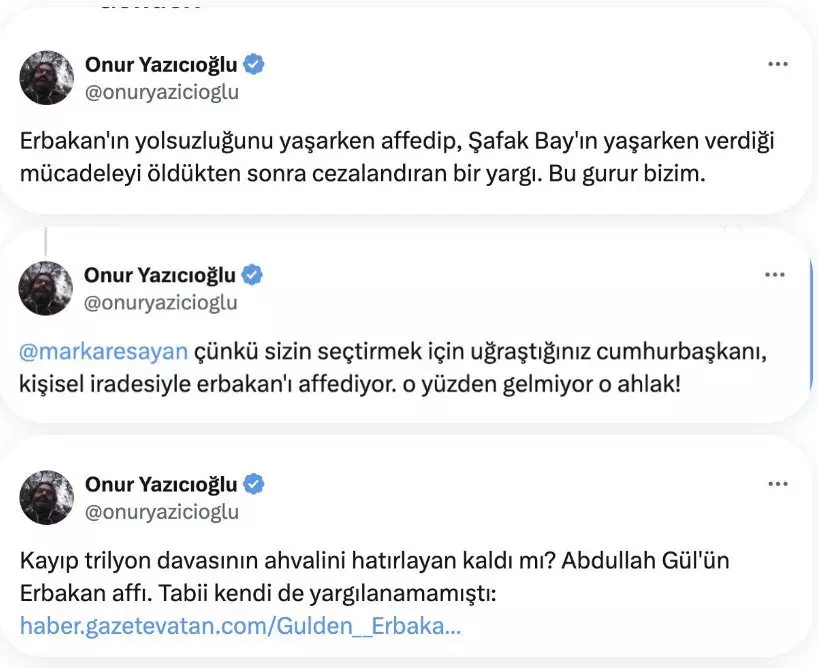Open the @onuryazicioglu handle on the @markaresayan reply

point(161,302)
